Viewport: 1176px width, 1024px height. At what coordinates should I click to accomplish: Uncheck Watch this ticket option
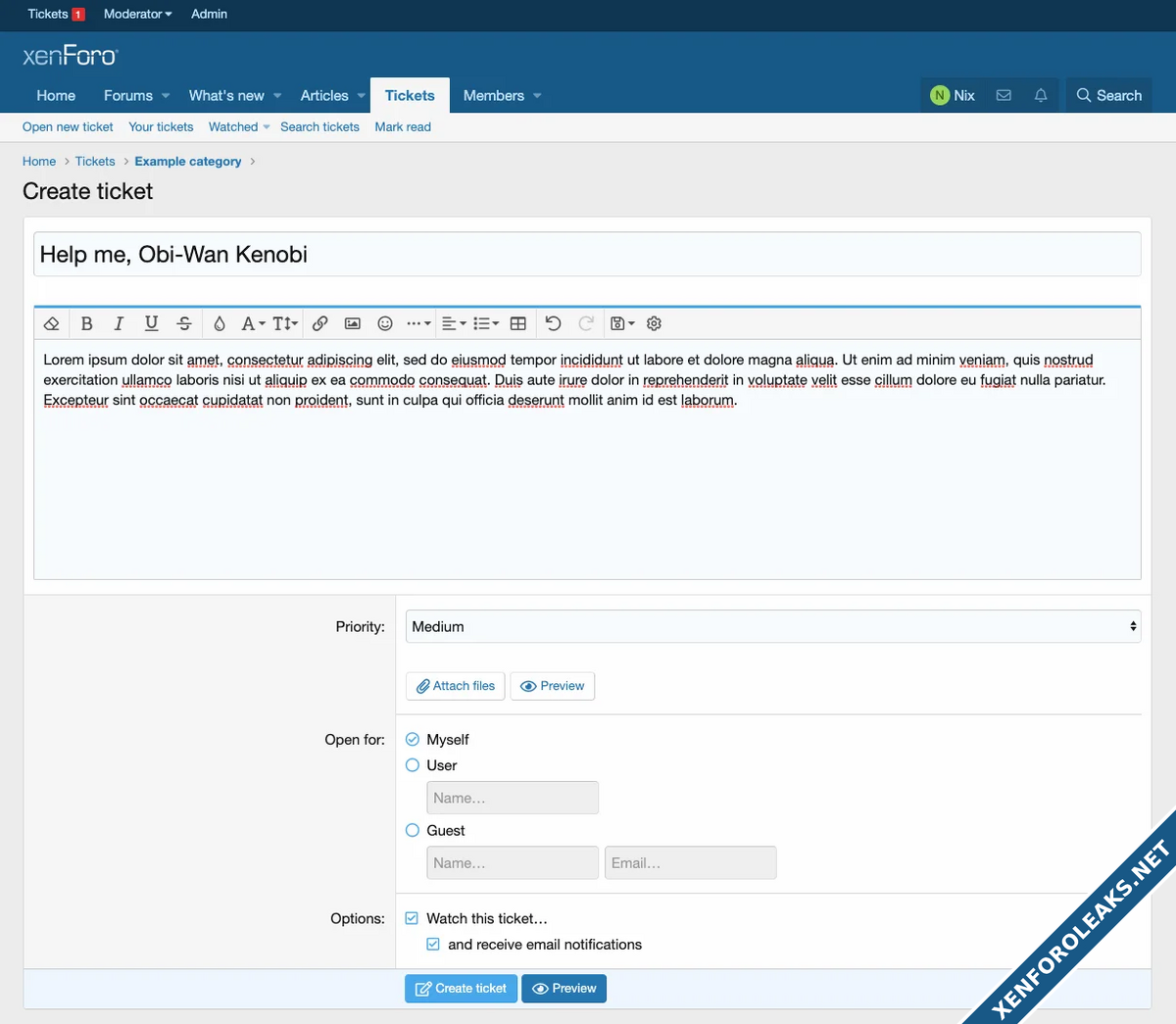point(413,918)
